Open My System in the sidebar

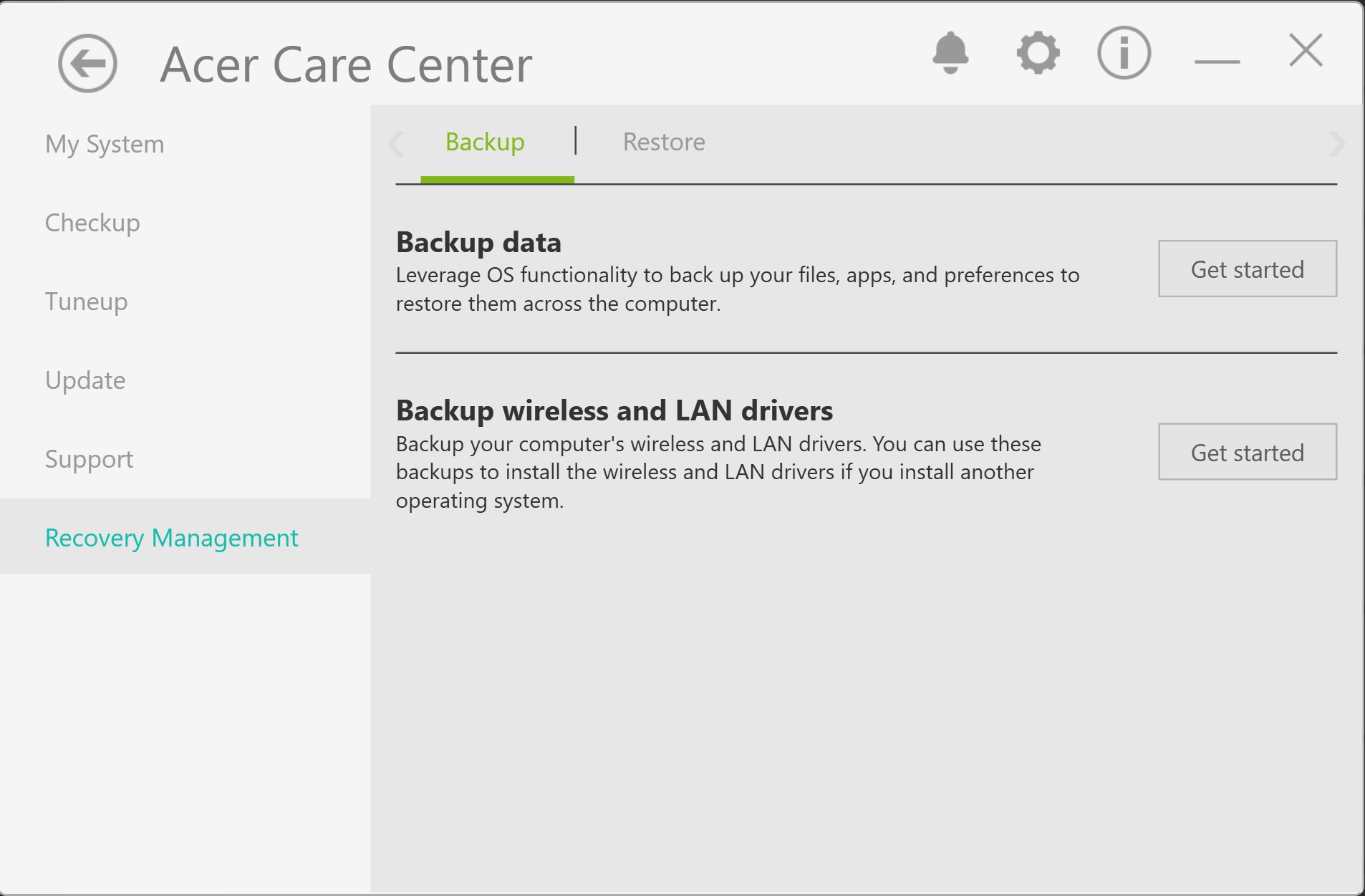[x=105, y=144]
